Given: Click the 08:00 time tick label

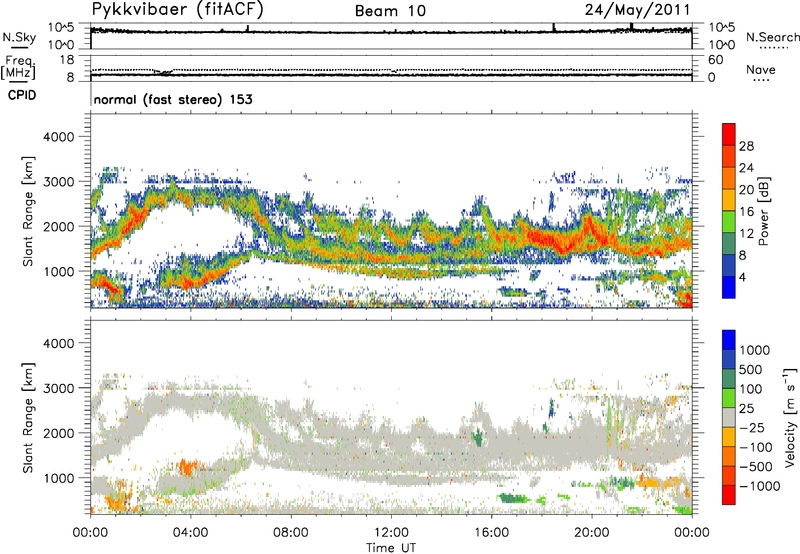Looking at the screenshot, I should (x=290, y=533).
